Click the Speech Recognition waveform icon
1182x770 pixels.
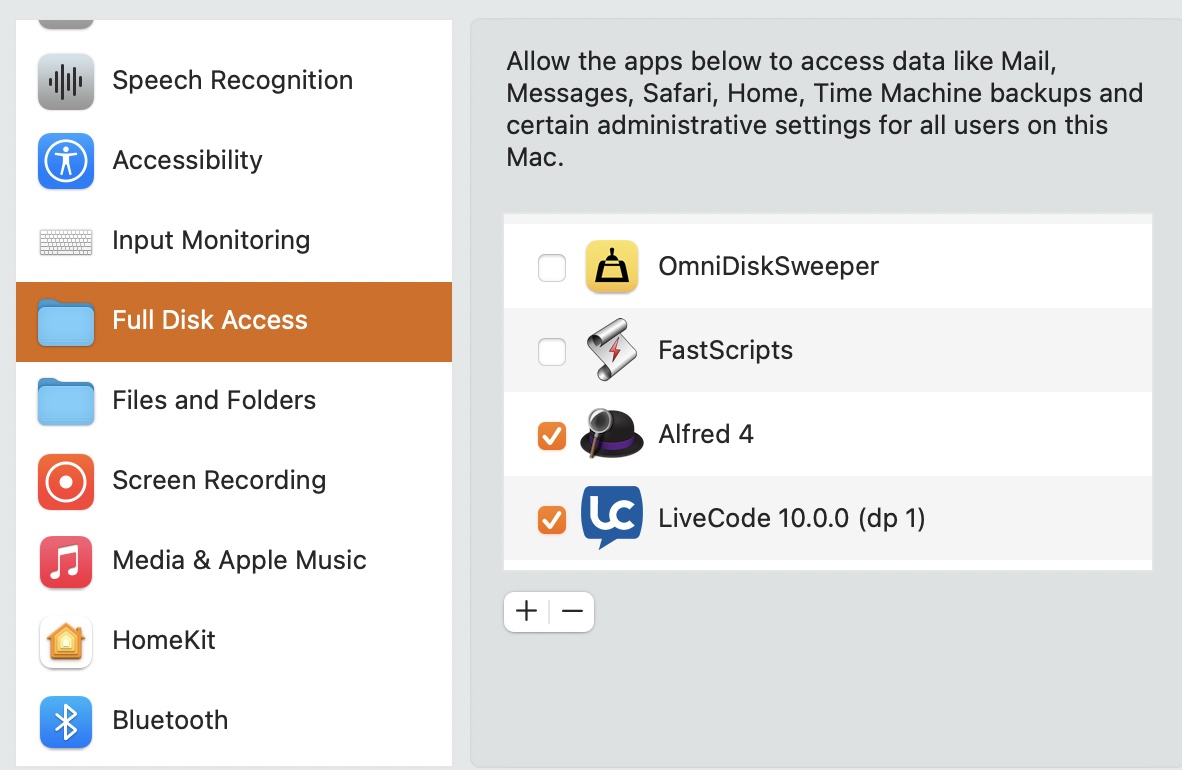coord(66,81)
